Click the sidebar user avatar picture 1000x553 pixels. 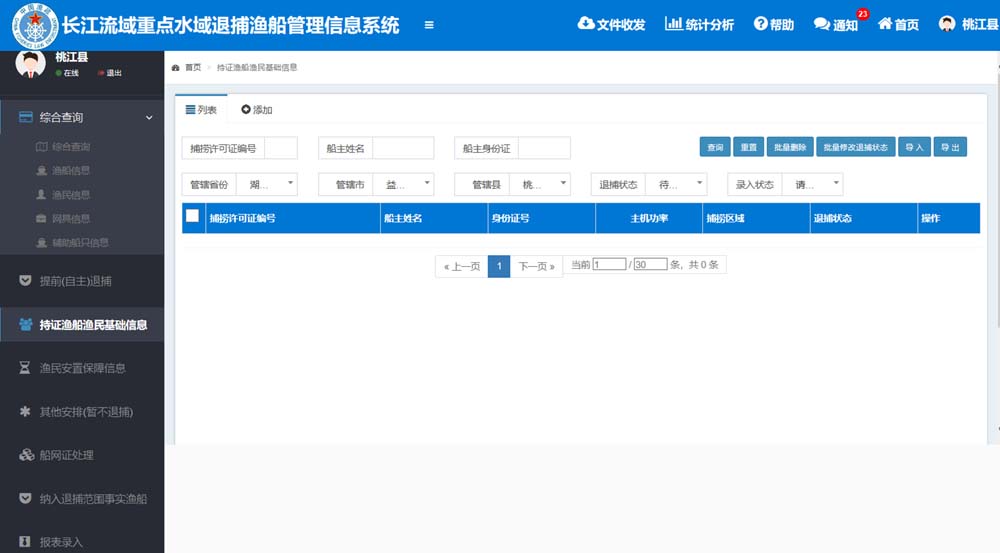(30, 64)
